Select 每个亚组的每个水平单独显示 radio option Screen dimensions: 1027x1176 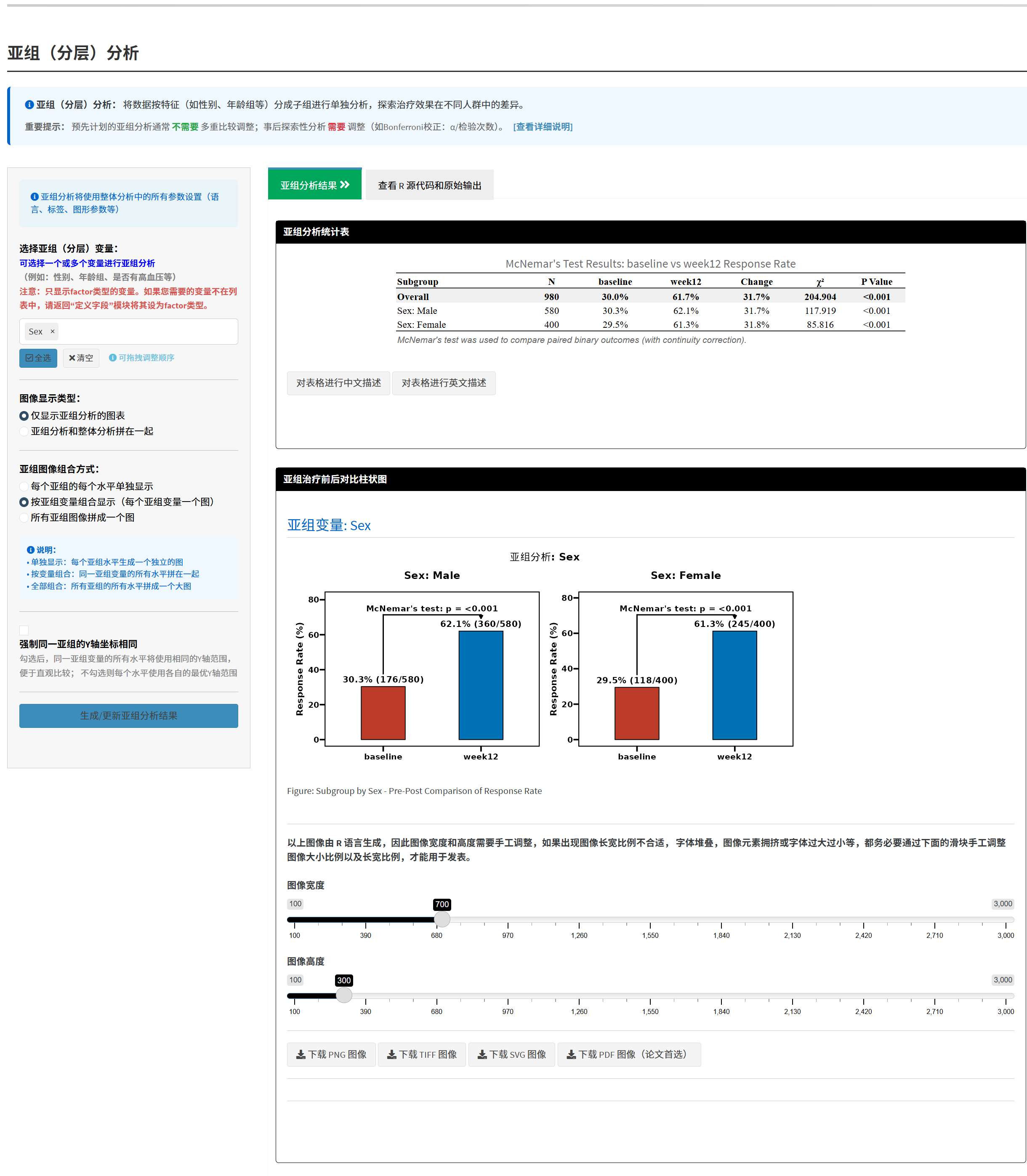point(24,486)
